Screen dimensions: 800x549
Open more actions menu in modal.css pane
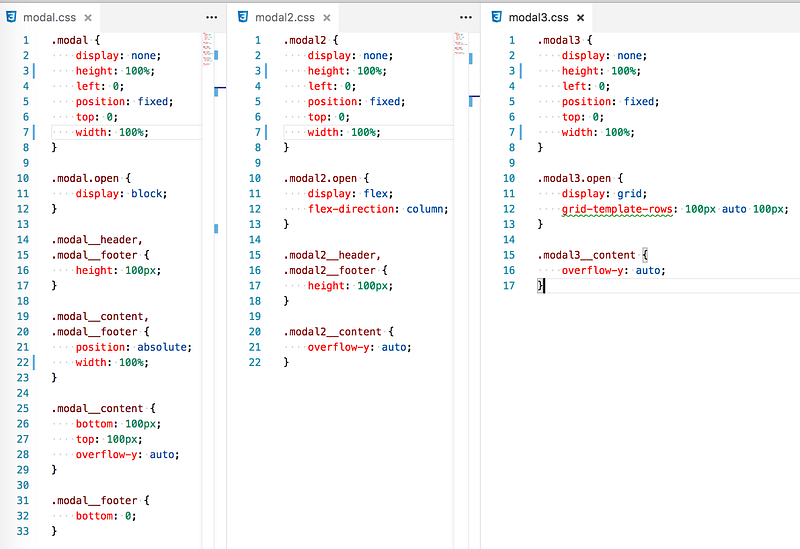(x=212, y=17)
